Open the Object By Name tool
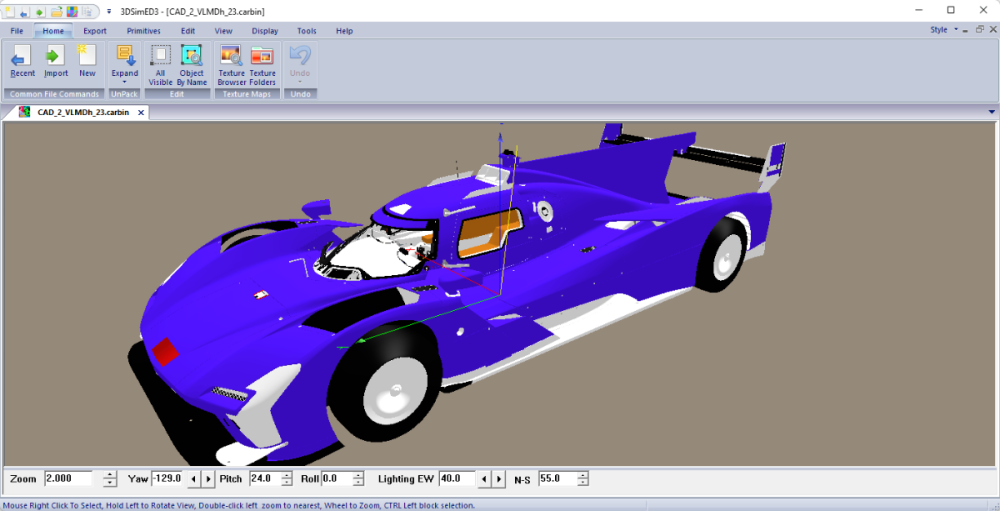Screen dimensions: 1000x511 pyautogui.click(x=191, y=61)
